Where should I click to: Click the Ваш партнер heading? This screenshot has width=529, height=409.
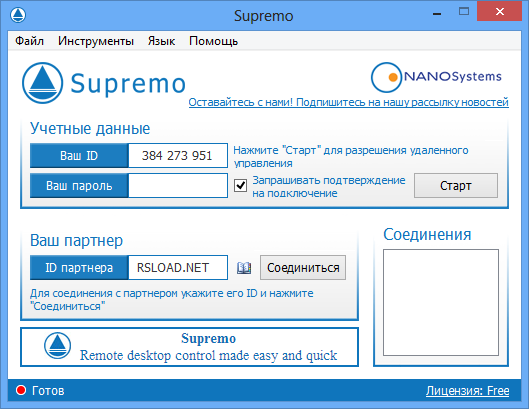tap(76, 241)
